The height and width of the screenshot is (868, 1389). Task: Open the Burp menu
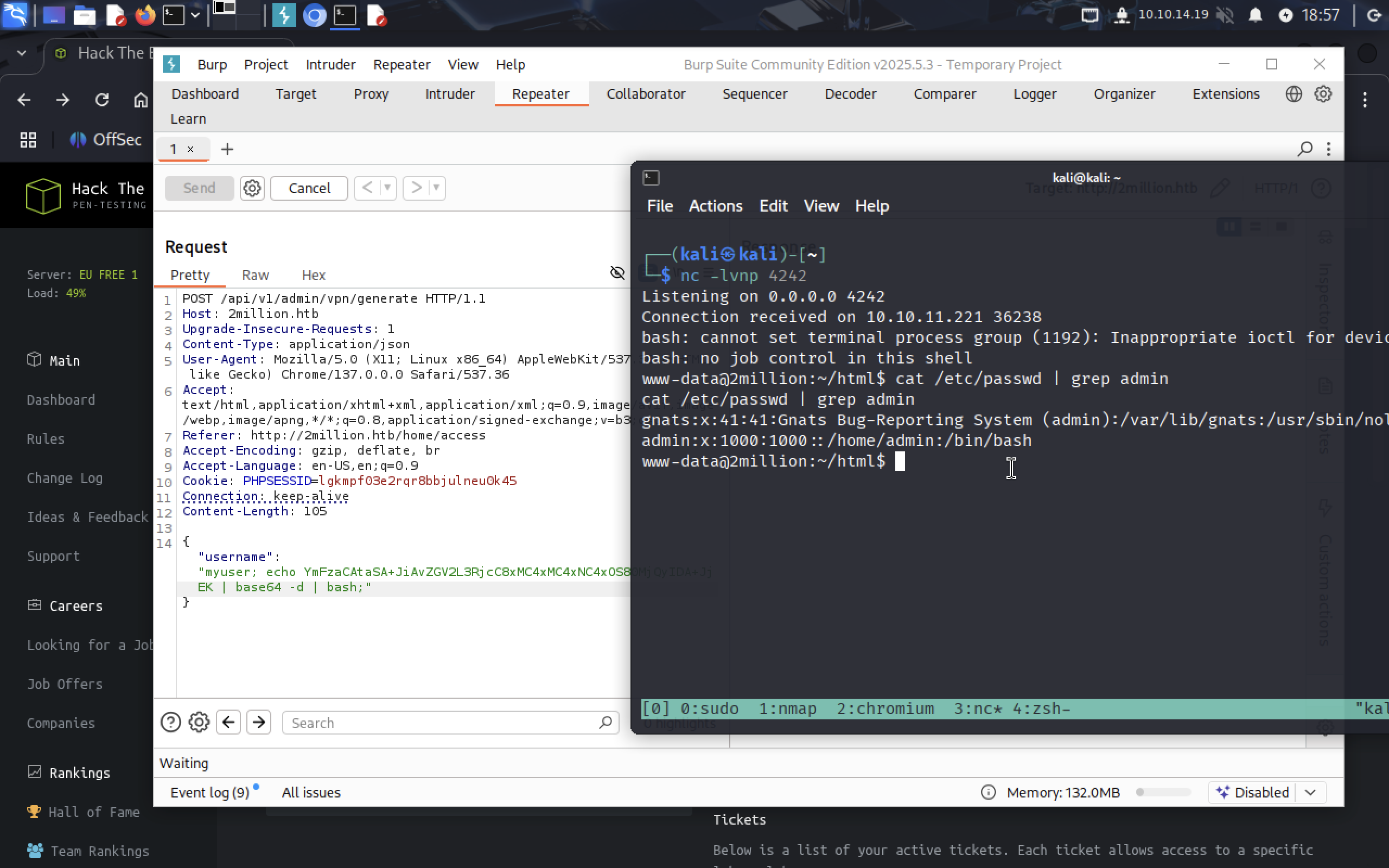(x=212, y=65)
